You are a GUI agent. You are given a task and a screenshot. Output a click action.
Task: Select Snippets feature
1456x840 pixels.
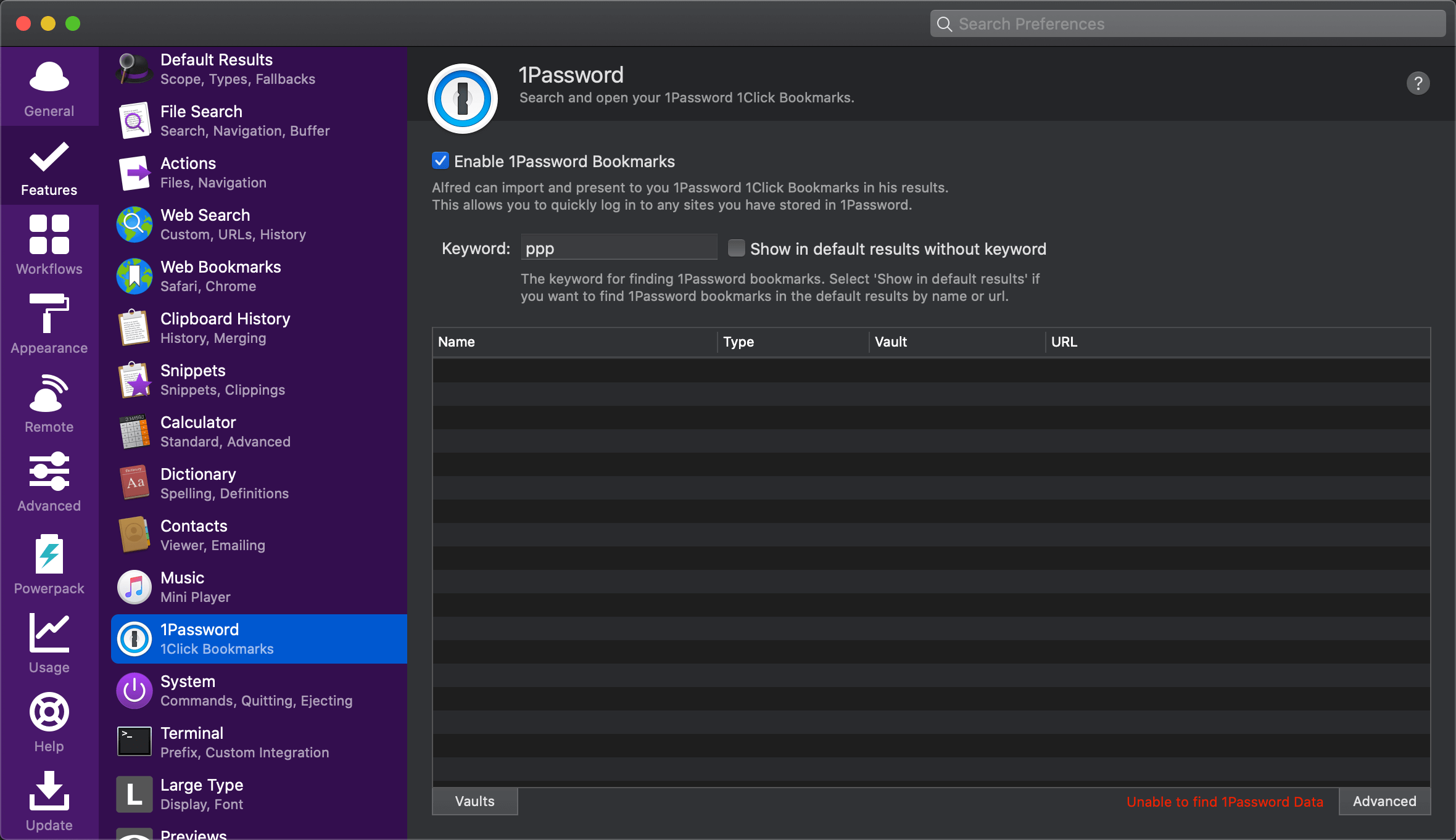pyautogui.click(x=259, y=380)
